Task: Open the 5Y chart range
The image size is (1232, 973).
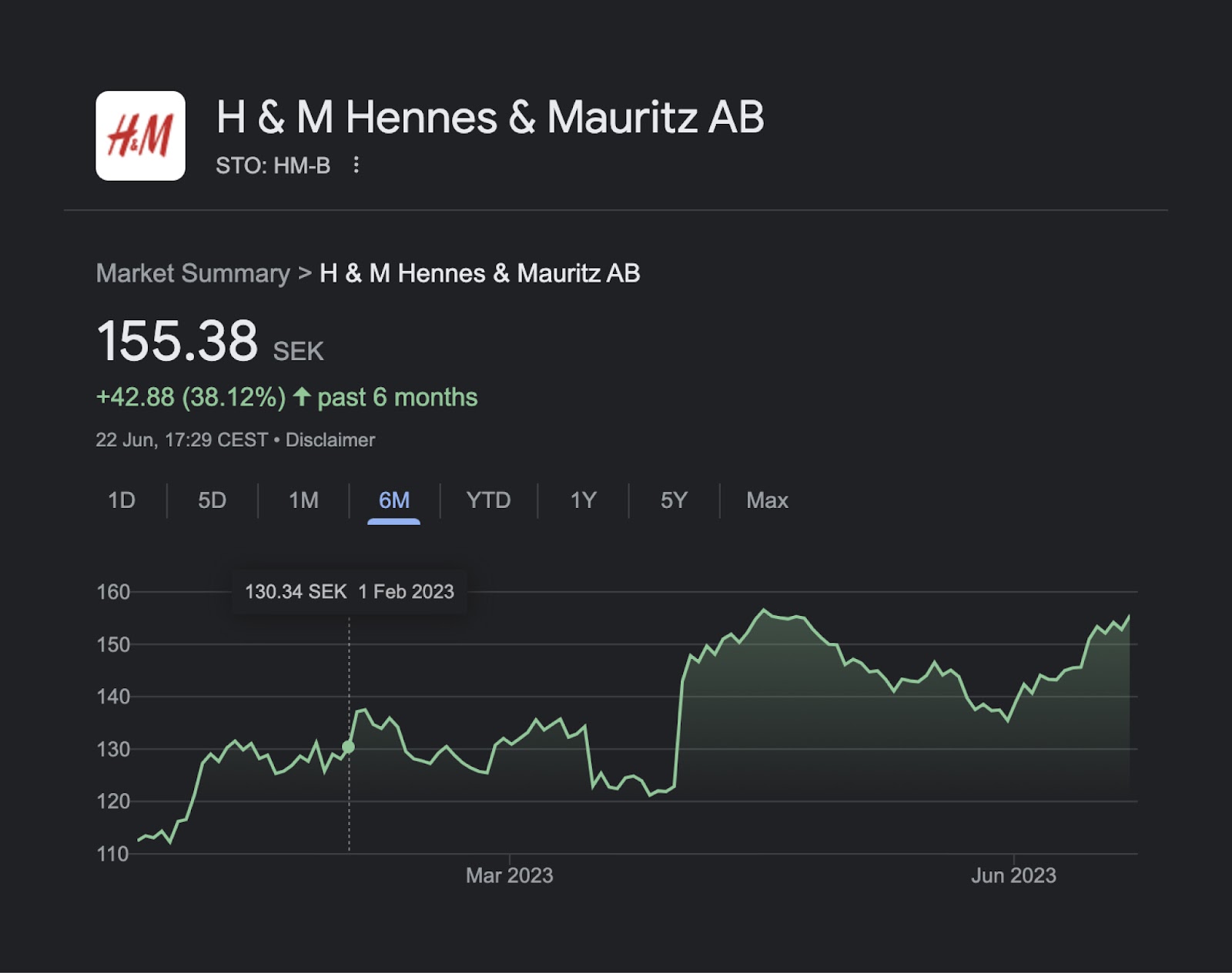Action: [x=674, y=500]
